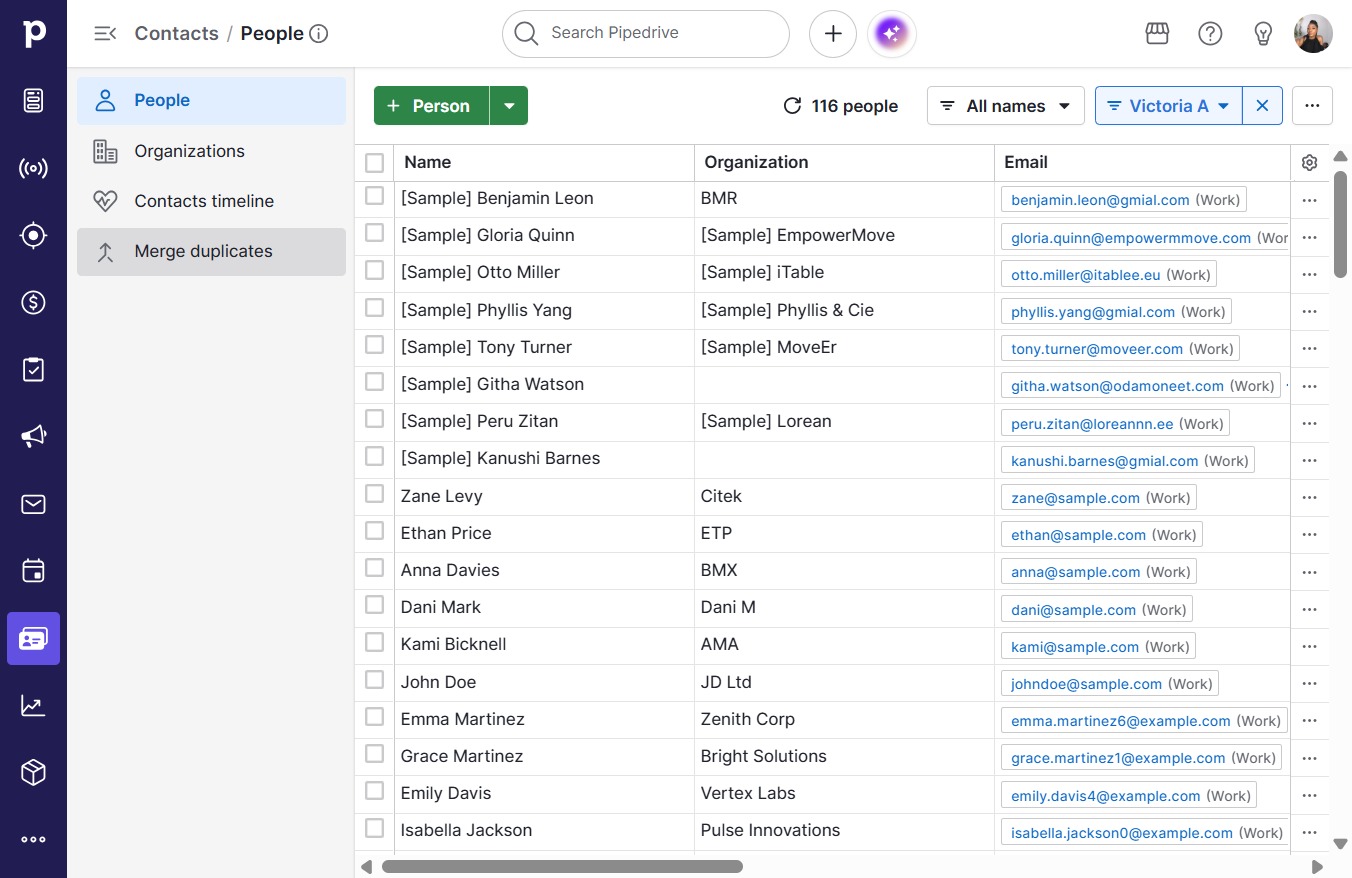Open the More ellipsis in left sidebar

click(33, 840)
